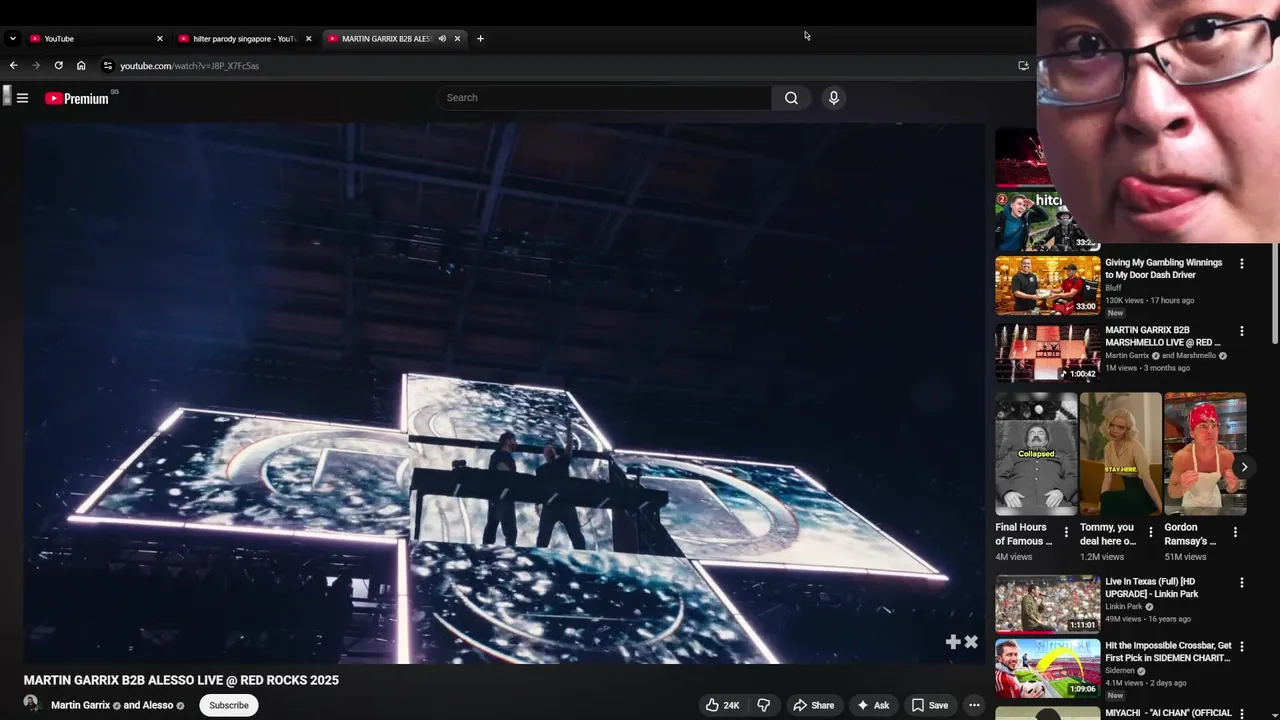This screenshot has height=720, width=1280.
Task: Open more actions three-dot menu under video
Action: (x=974, y=705)
